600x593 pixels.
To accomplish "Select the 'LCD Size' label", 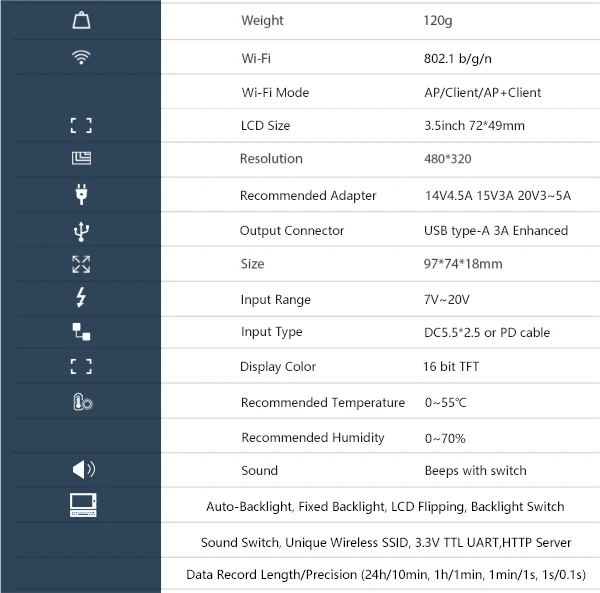I will [x=266, y=125].
